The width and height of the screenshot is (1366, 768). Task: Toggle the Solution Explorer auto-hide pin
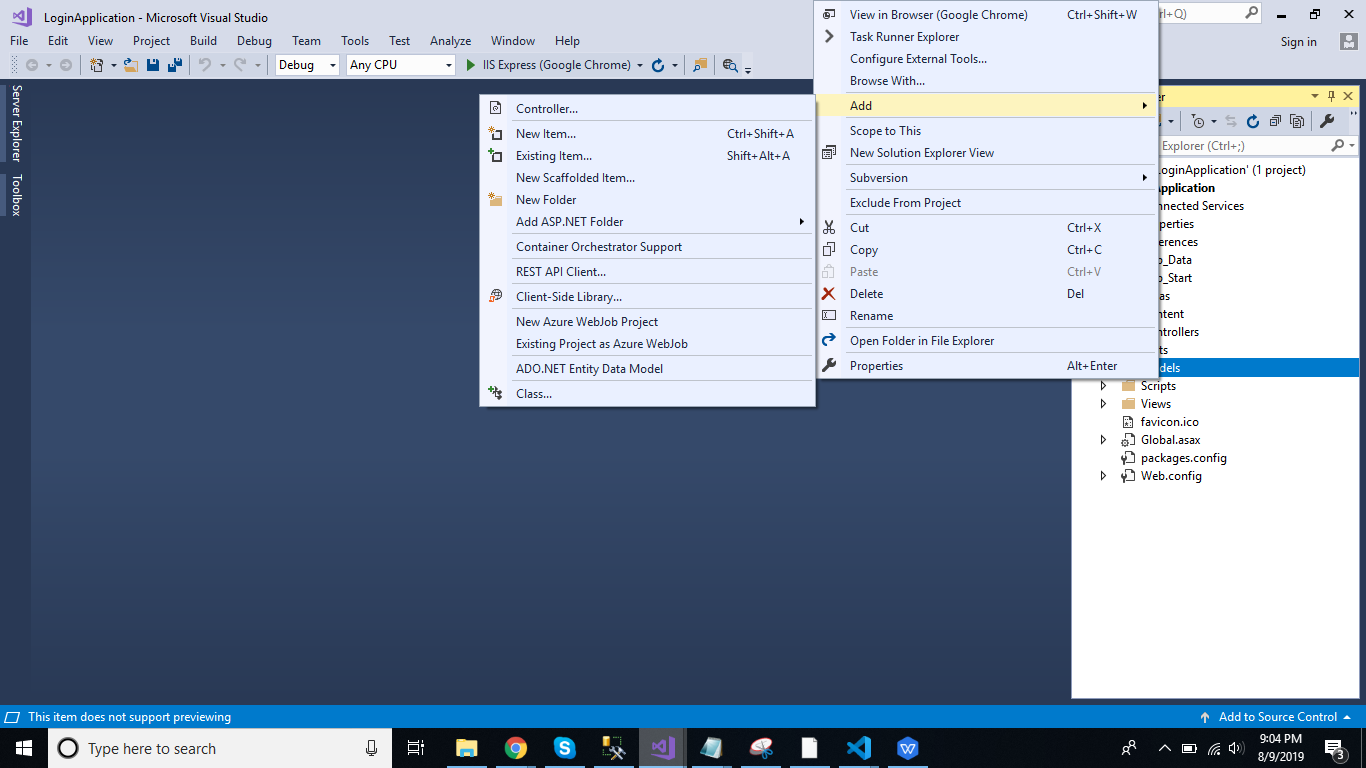tap(1331, 96)
